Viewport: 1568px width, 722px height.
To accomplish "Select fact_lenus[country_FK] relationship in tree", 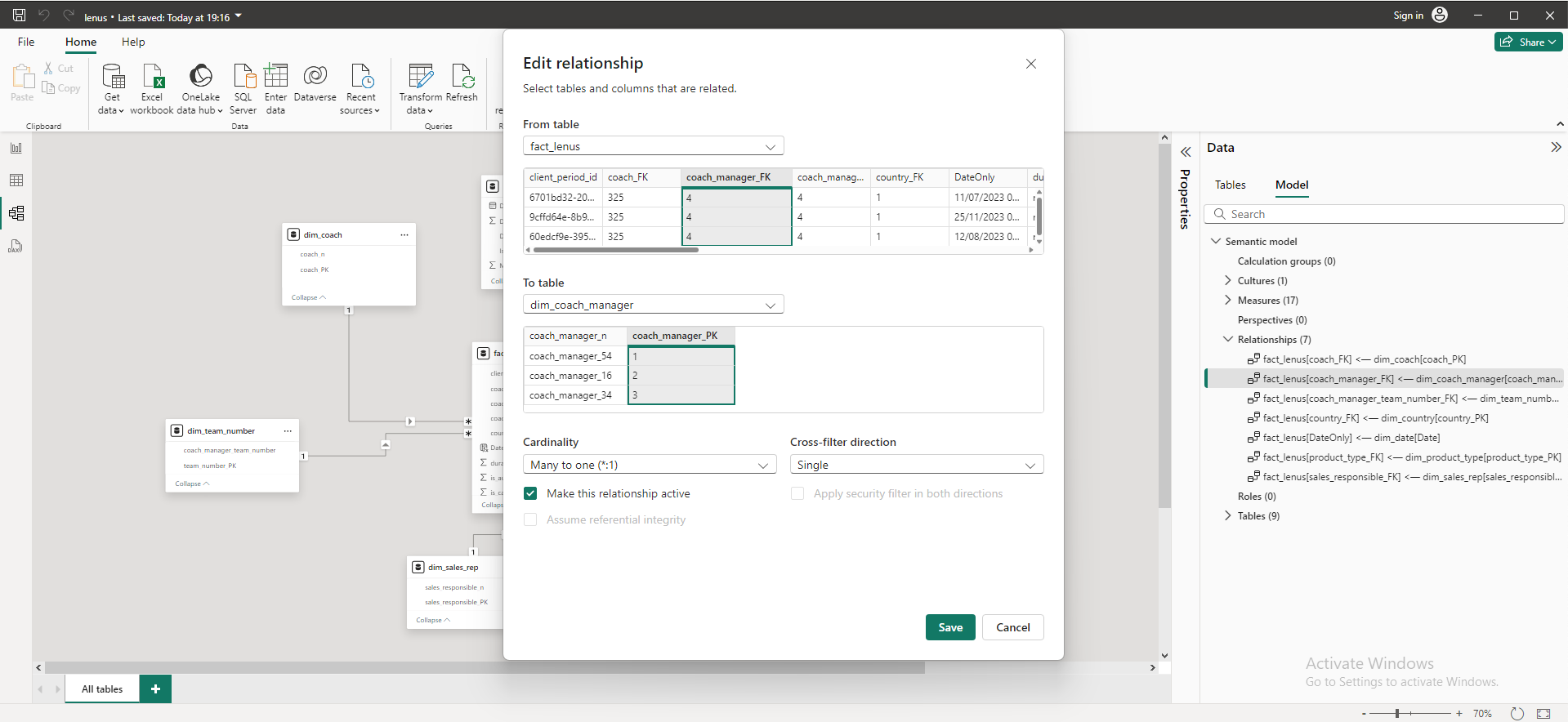I will click(1375, 418).
